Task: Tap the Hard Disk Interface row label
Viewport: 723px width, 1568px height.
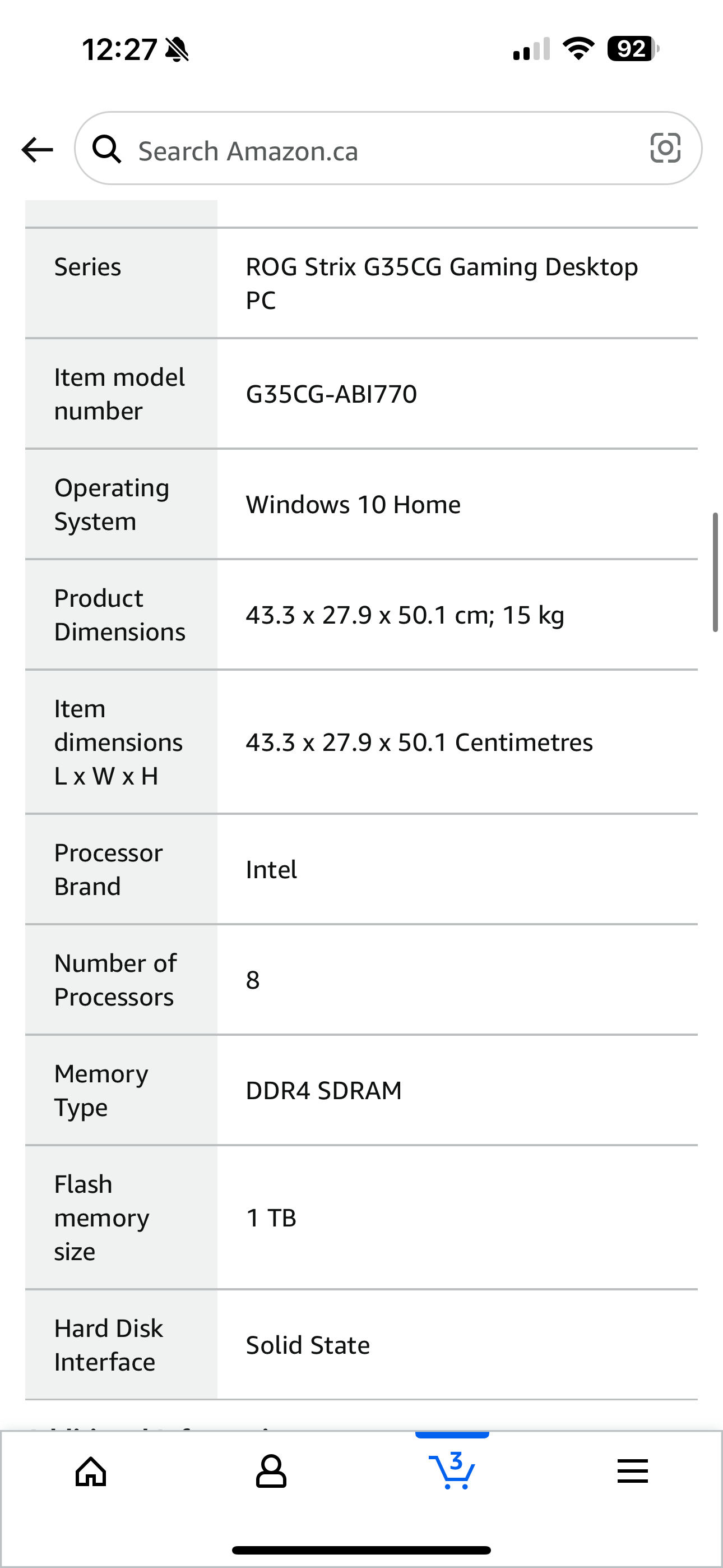Action: coord(109,1345)
